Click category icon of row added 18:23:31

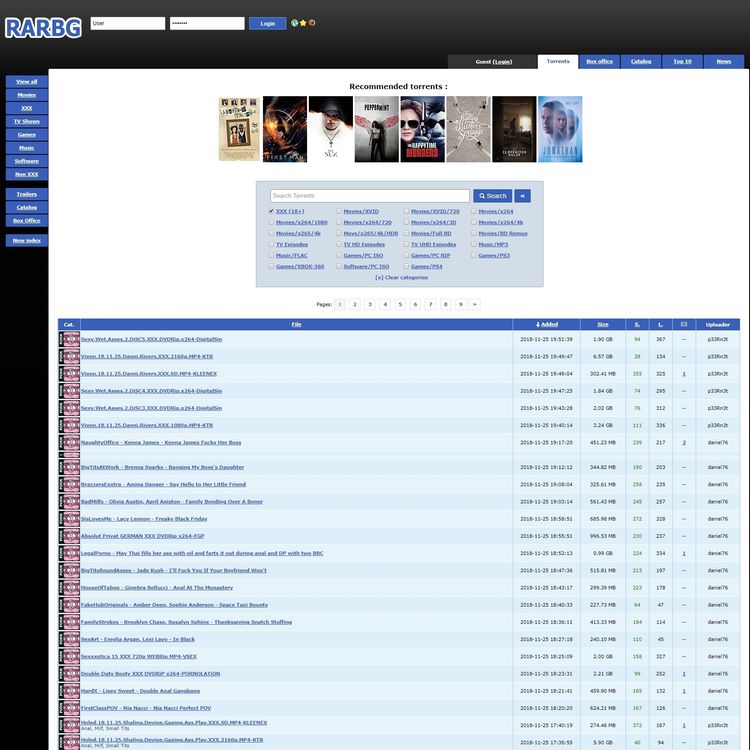click(69, 674)
